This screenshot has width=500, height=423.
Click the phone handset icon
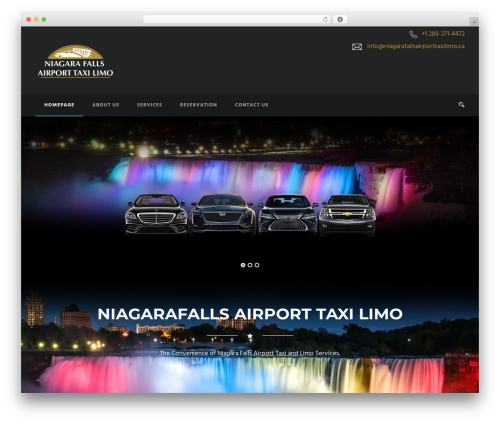413,34
